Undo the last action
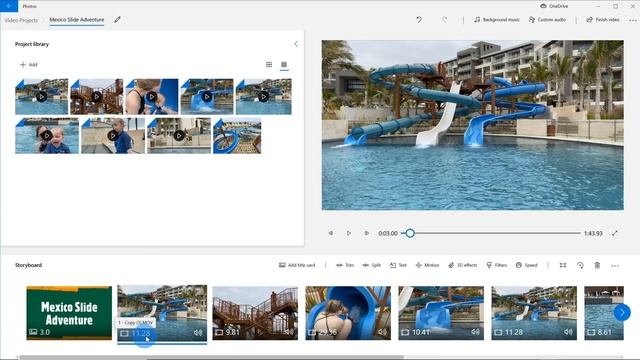The height and width of the screenshot is (360, 640). pos(419,20)
